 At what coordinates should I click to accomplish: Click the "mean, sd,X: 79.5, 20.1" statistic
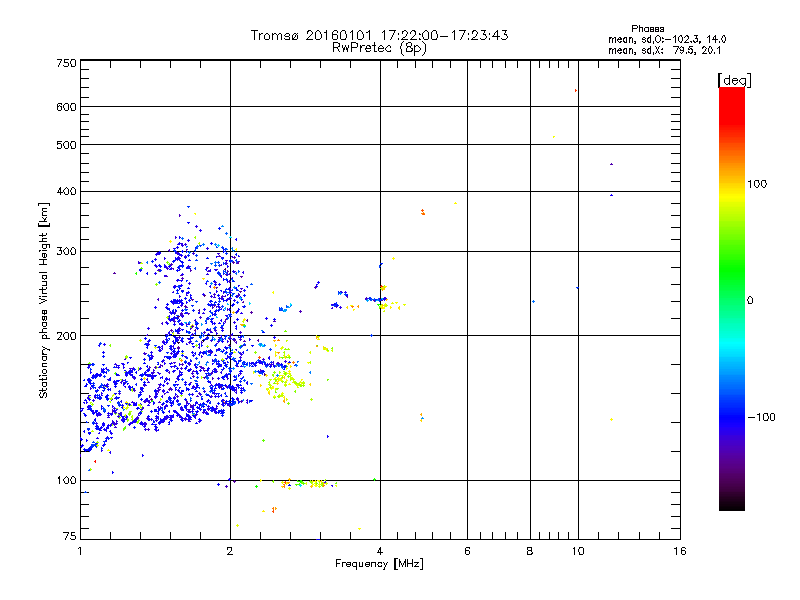(x=664, y=50)
